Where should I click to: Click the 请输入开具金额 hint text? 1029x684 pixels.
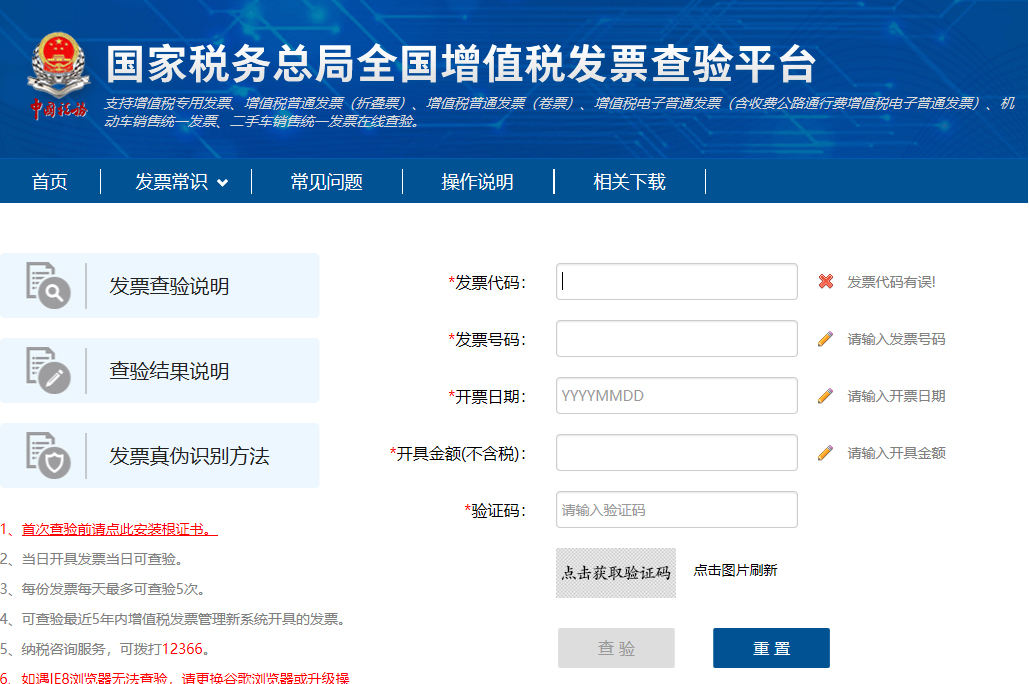pos(896,454)
